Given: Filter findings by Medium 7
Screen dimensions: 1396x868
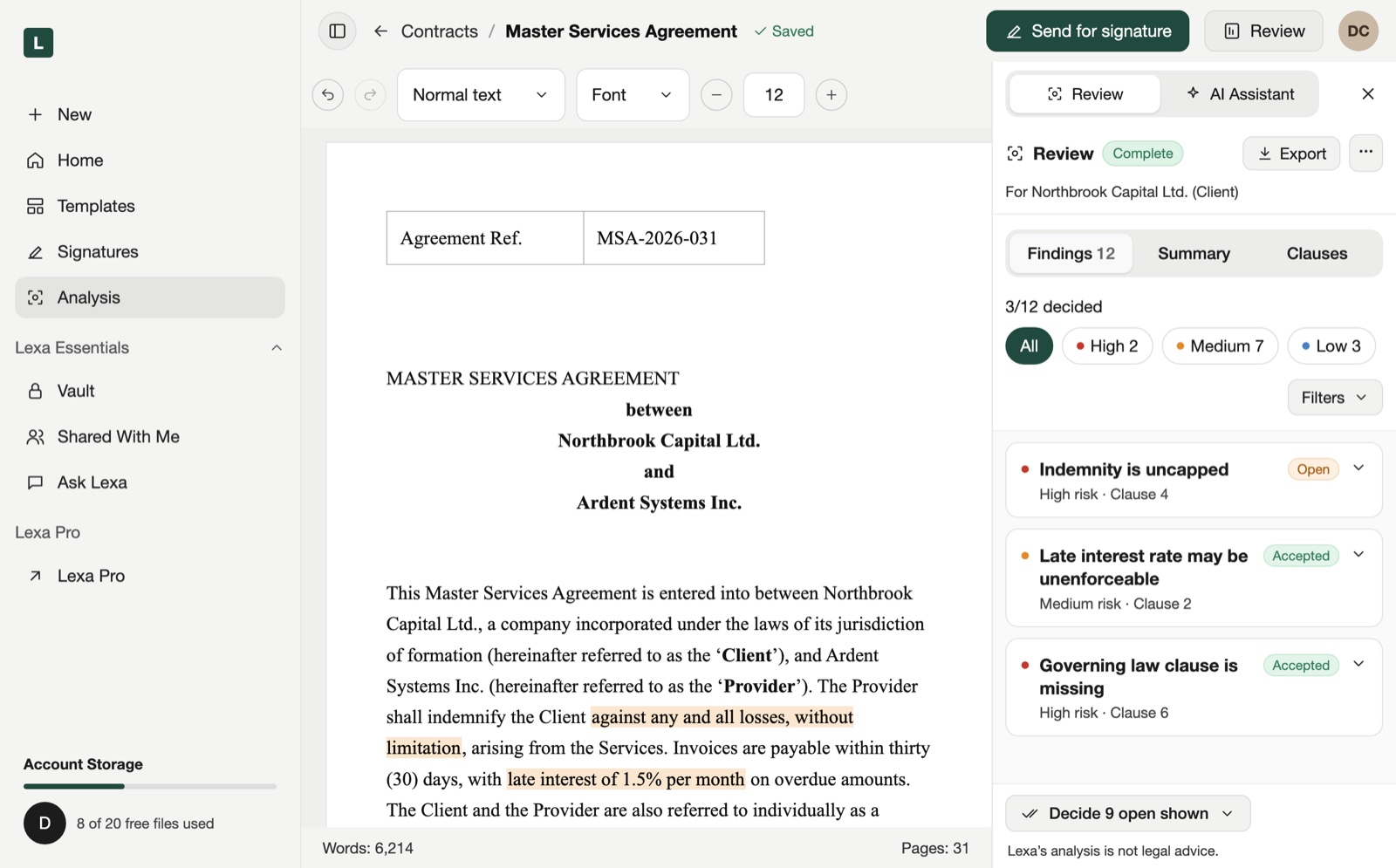Looking at the screenshot, I should (1220, 346).
